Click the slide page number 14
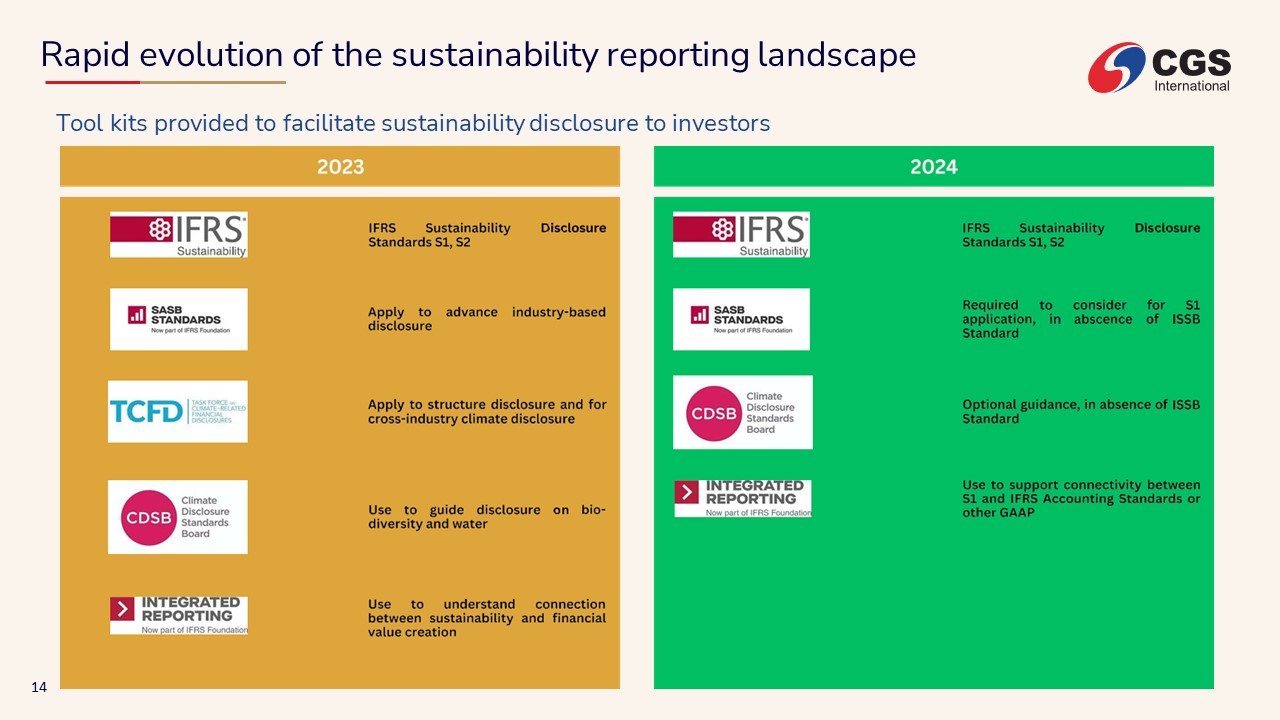 coord(40,687)
